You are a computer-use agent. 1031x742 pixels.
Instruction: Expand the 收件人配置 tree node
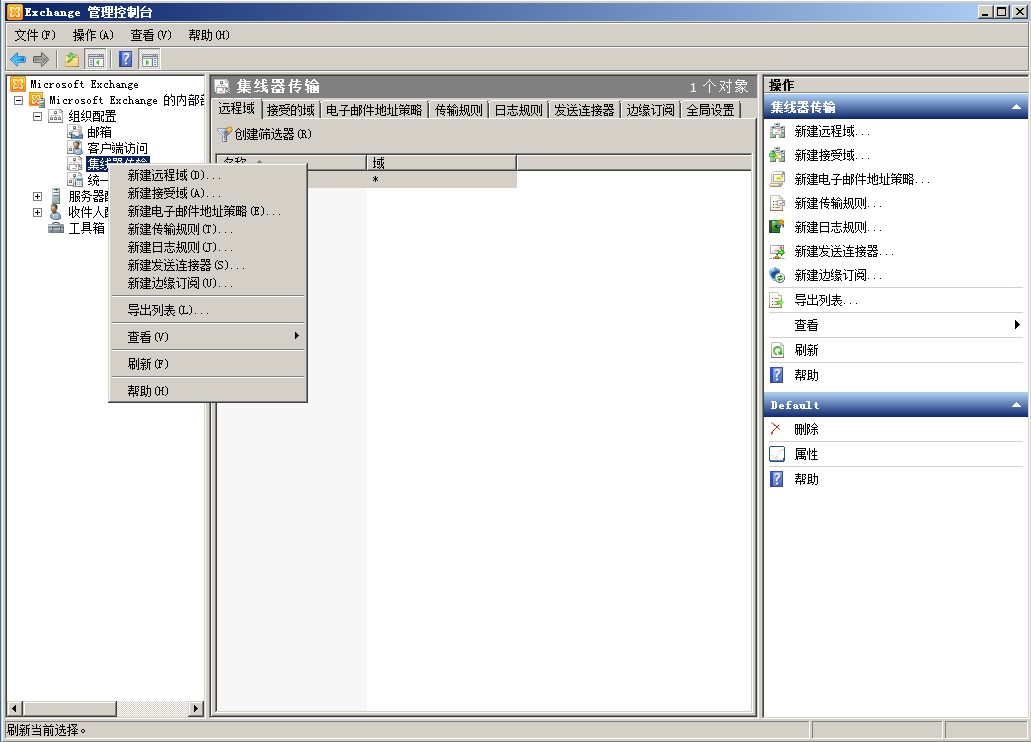37,212
